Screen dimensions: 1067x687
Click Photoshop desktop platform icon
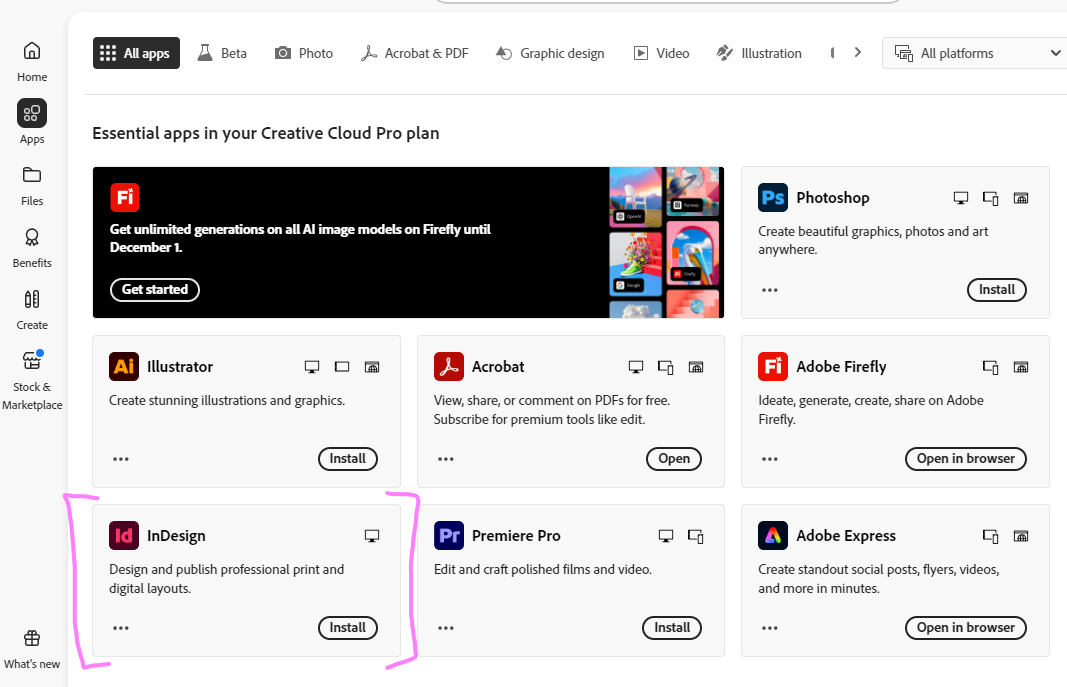point(960,198)
